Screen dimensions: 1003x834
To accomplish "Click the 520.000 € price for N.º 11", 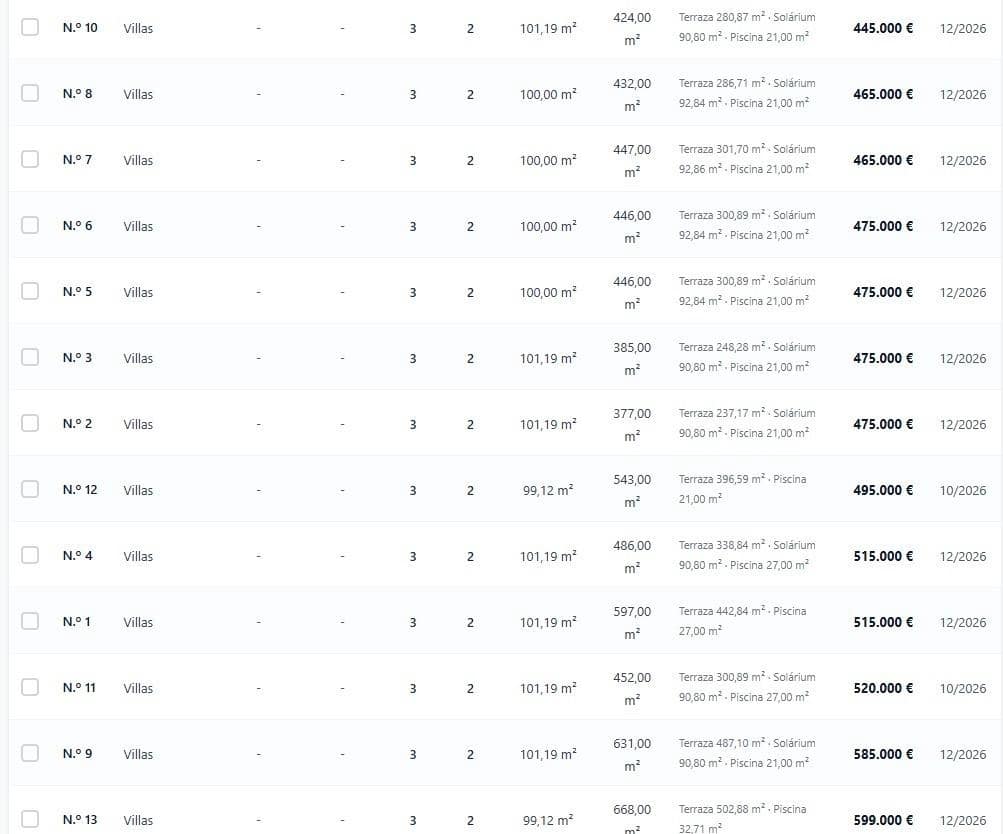I will pos(883,688).
